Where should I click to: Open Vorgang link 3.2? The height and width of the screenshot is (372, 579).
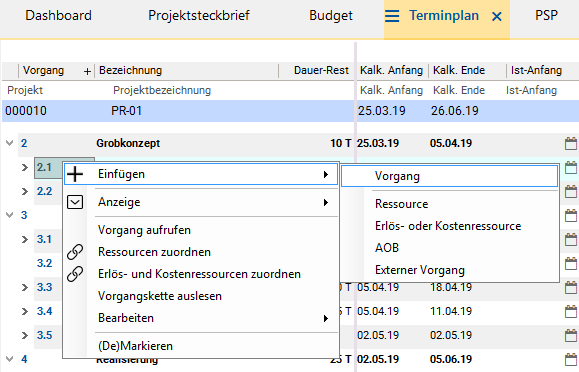44,263
